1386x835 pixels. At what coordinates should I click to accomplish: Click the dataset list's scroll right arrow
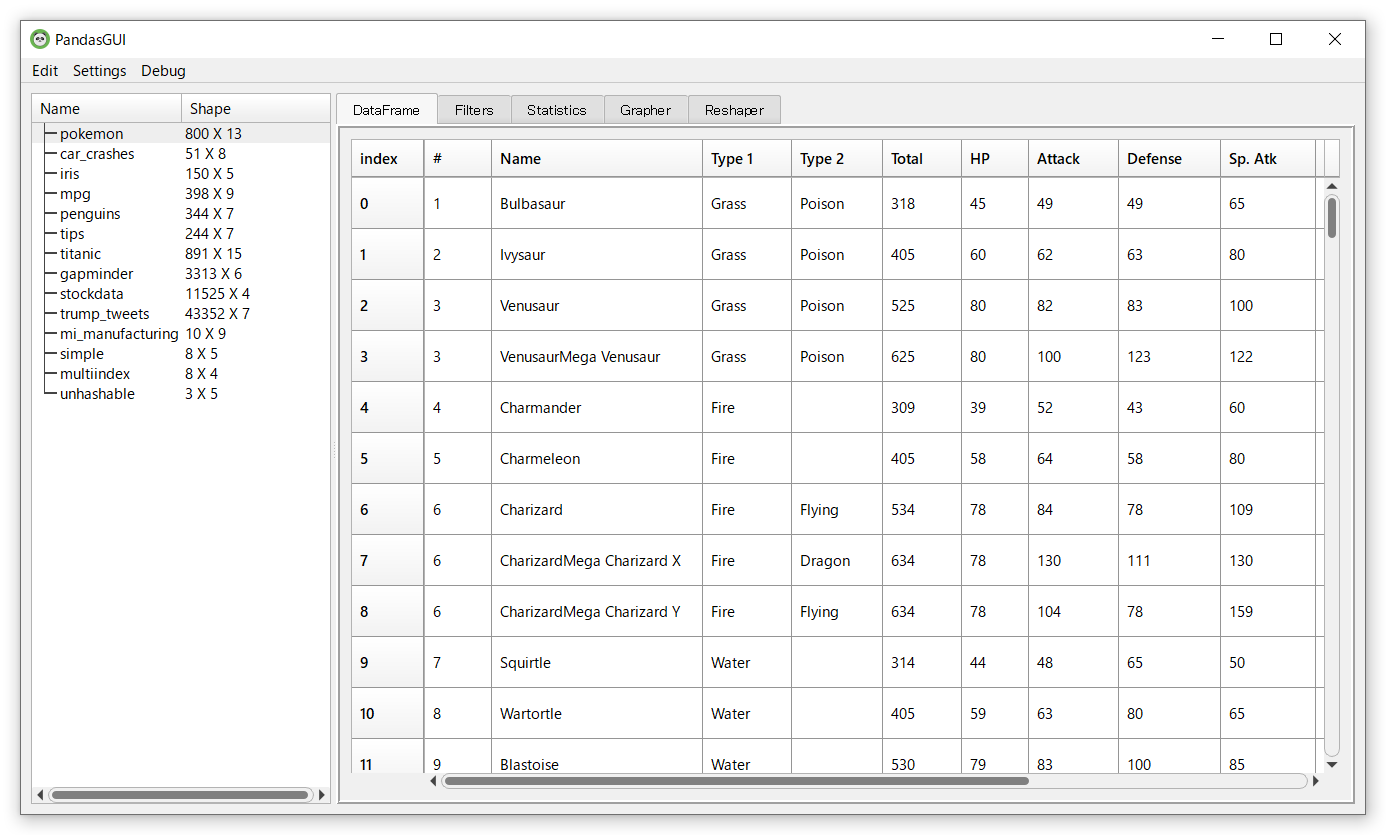[322, 795]
